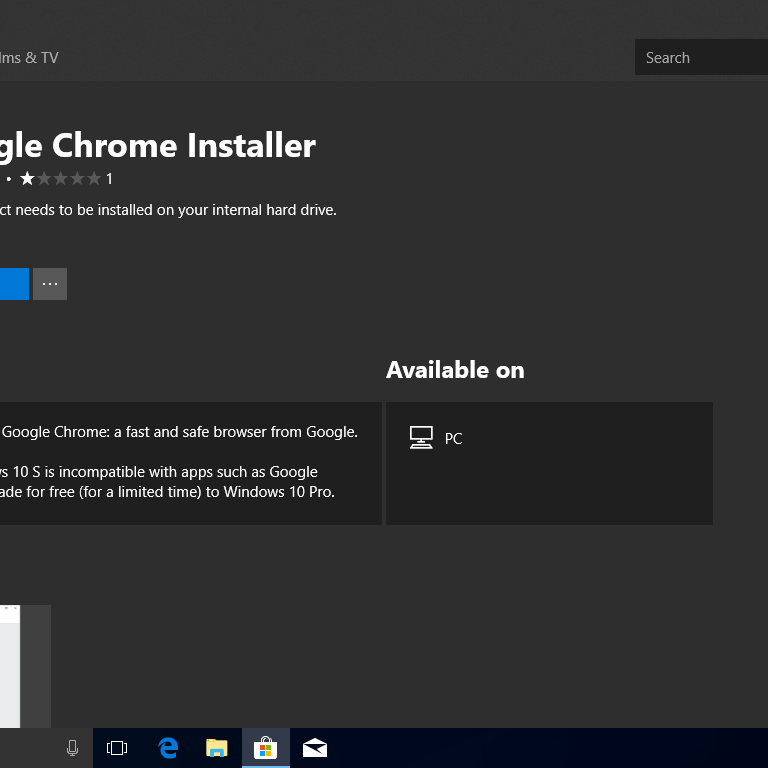Click the Available on heading
The width and height of the screenshot is (768, 768).
pyautogui.click(x=455, y=370)
